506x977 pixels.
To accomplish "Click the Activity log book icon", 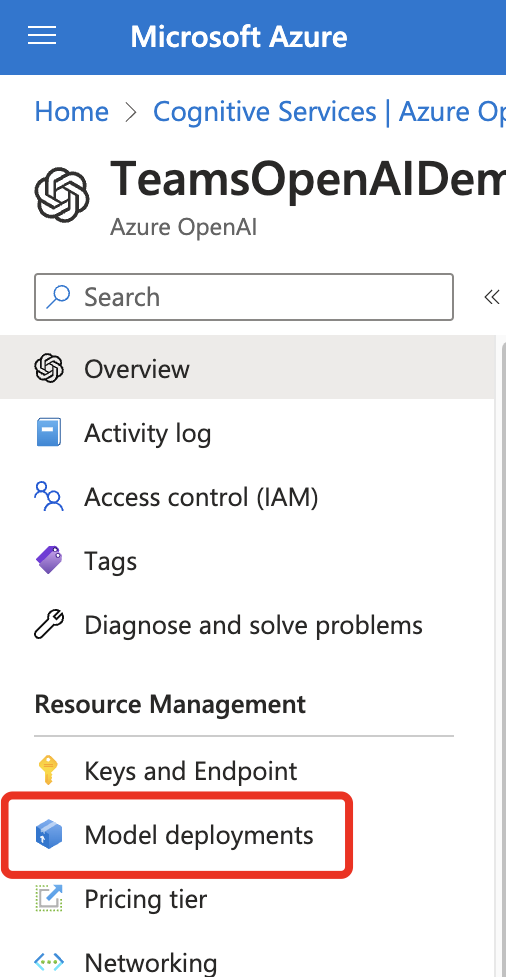I will [49, 432].
